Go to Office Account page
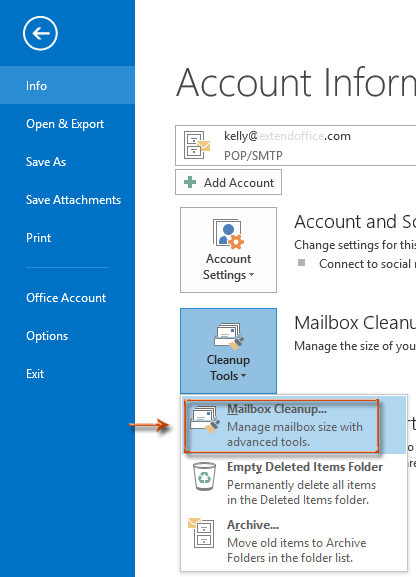The image size is (416, 577). (67, 297)
